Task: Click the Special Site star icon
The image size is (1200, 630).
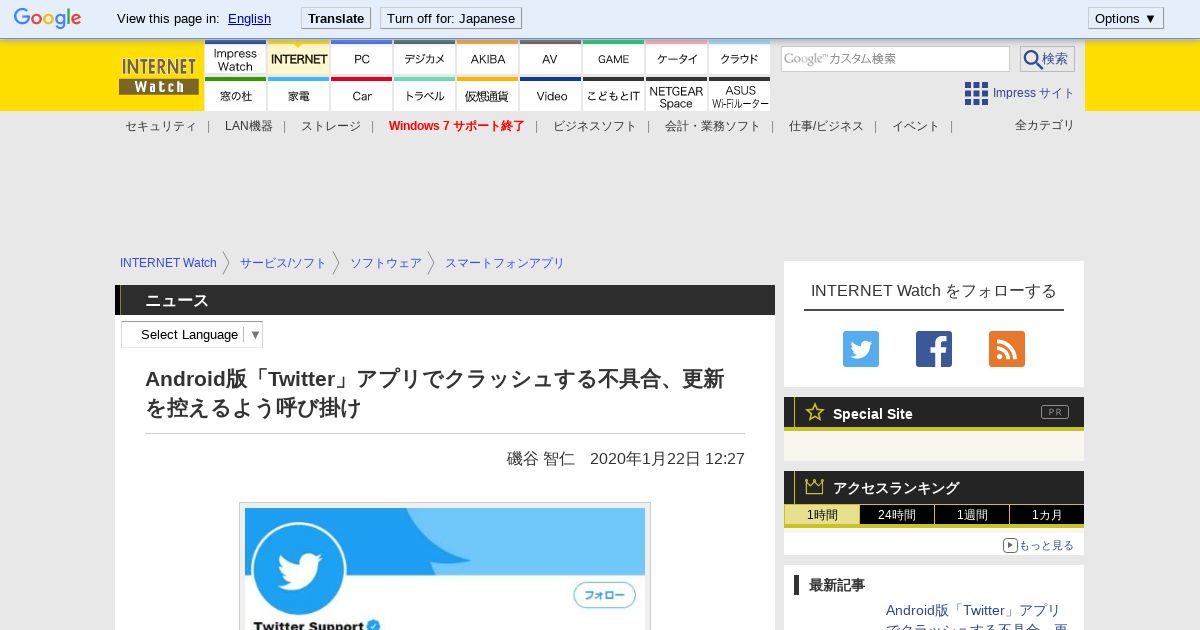Action: click(x=815, y=412)
